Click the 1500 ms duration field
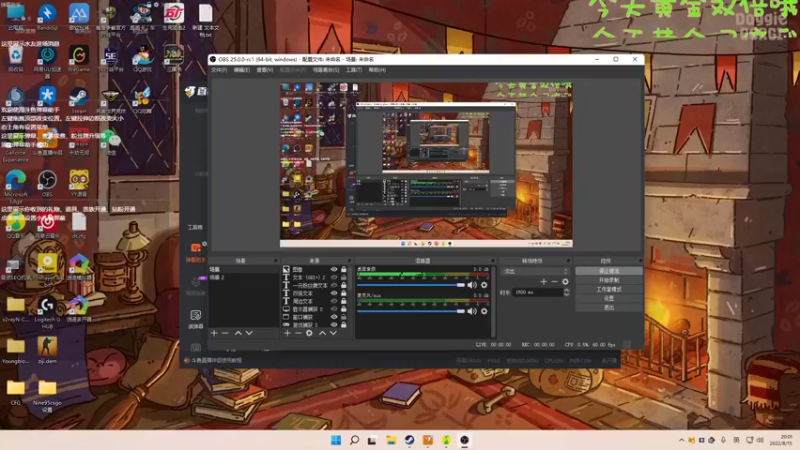Image resolution: width=800 pixels, height=450 pixels. pos(537,292)
